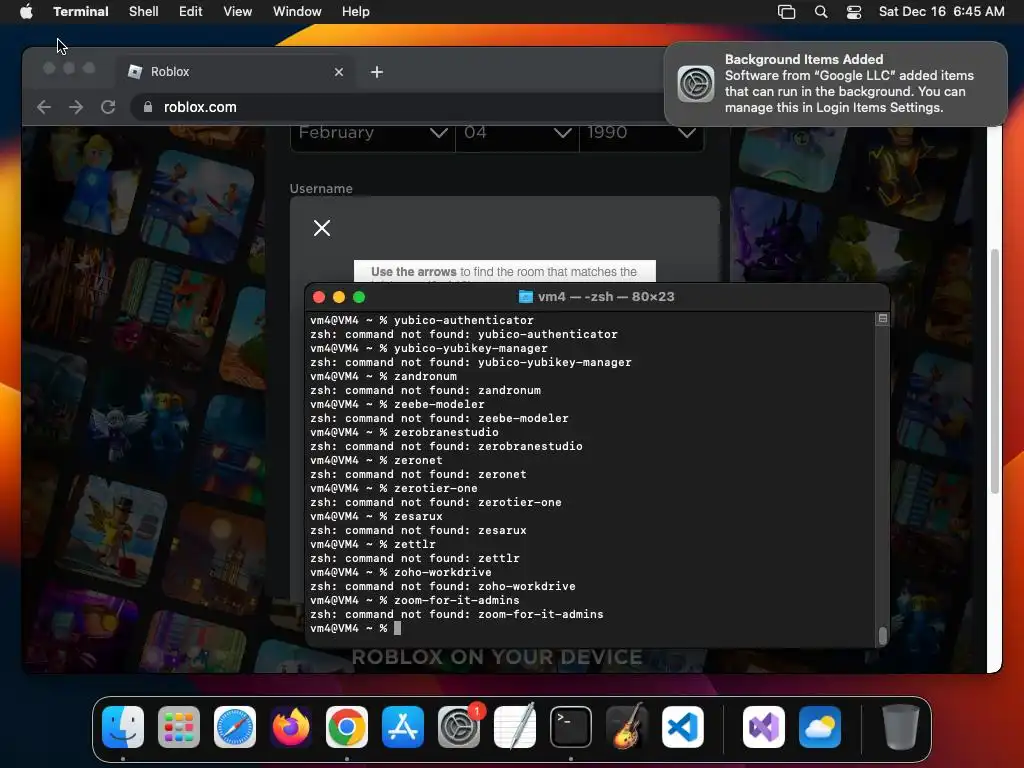This screenshot has height=768, width=1024.
Task: Click the roblox.com address bar
Action: pos(405,107)
